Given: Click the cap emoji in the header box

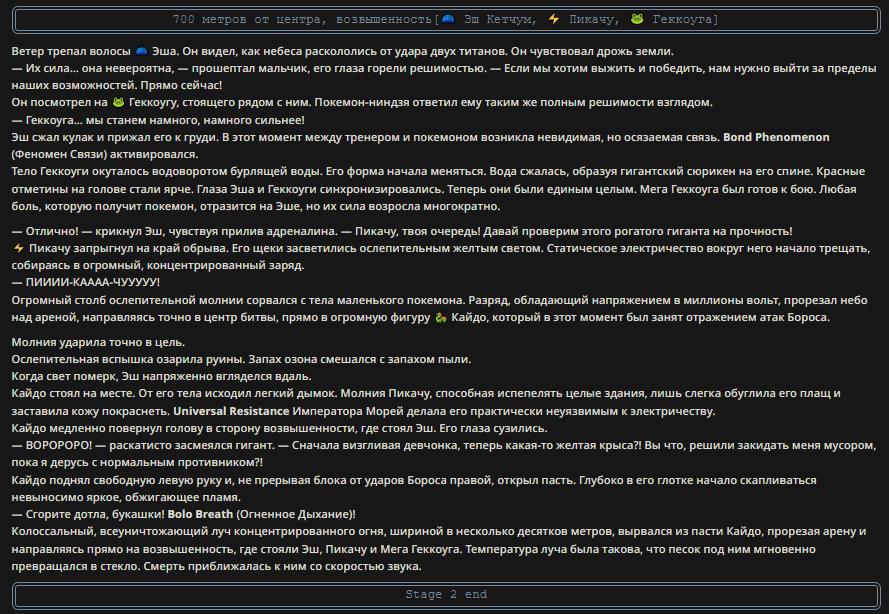Looking at the screenshot, I should (448, 19).
